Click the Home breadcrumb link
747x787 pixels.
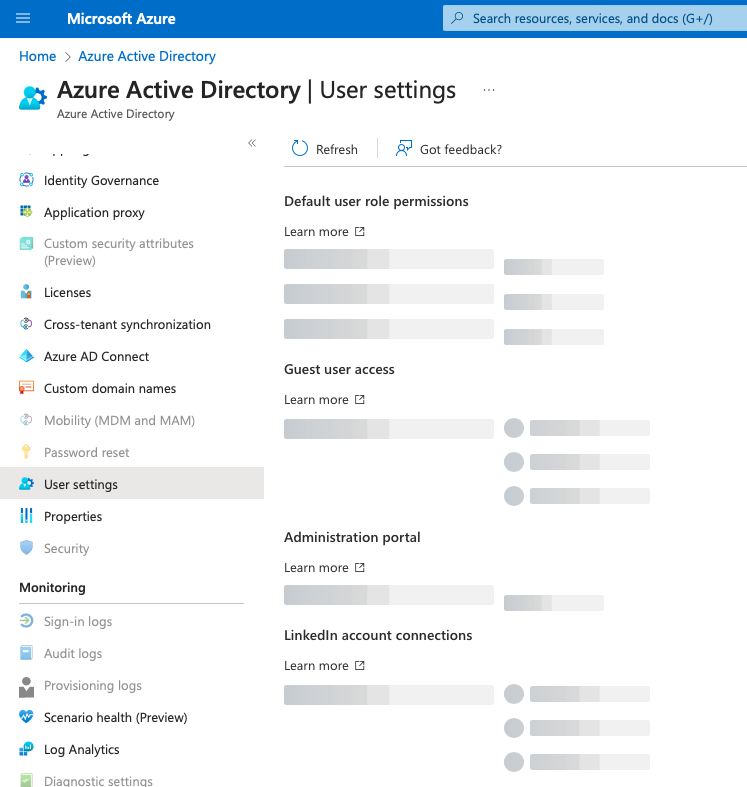[38, 56]
